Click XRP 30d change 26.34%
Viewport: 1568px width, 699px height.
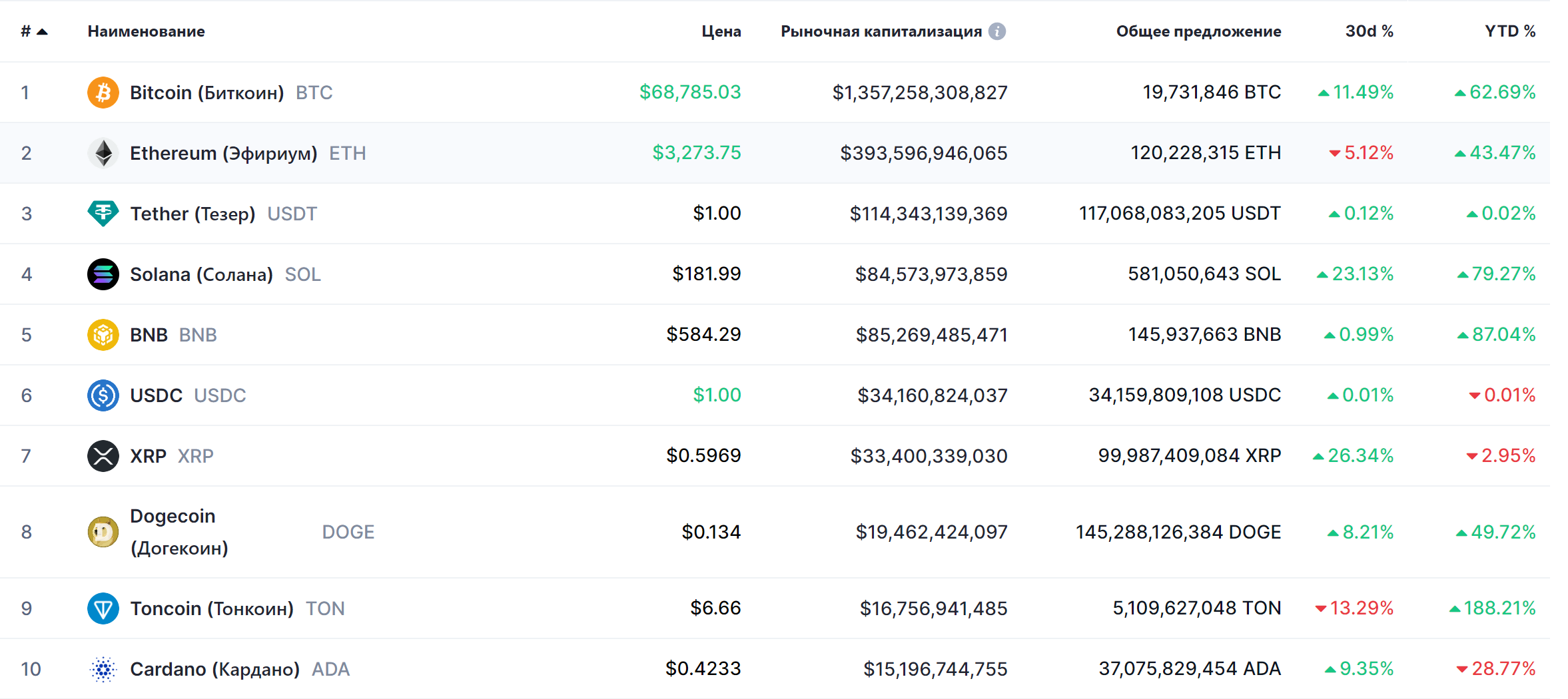pyautogui.click(x=1353, y=455)
